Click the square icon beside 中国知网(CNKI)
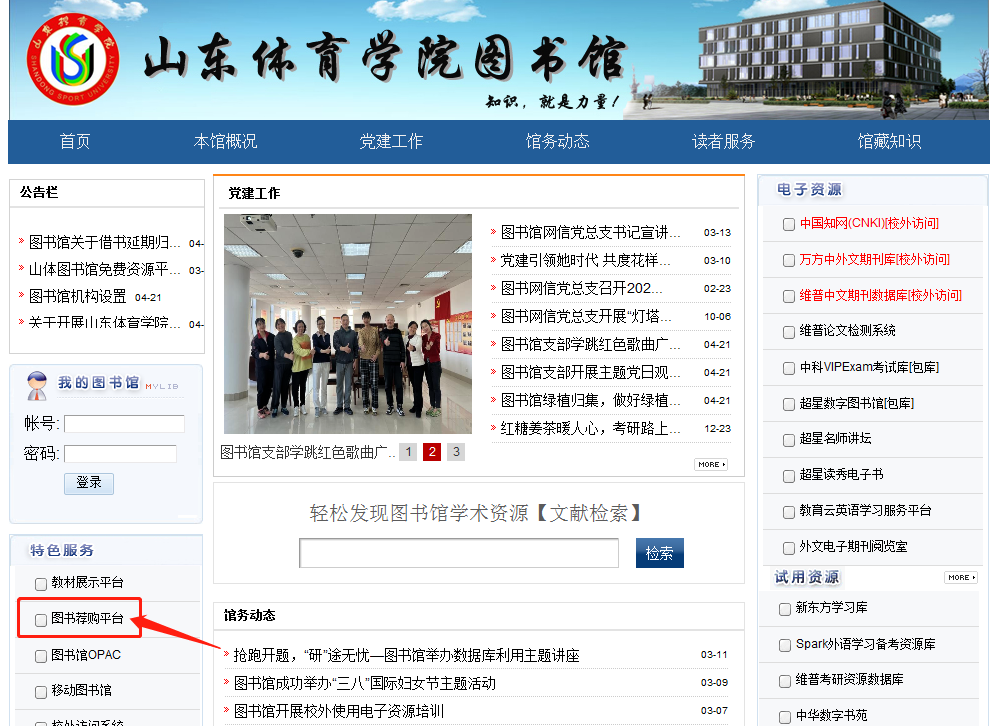The width and height of the screenshot is (996, 726). pyautogui.click(x=789, y=224)
